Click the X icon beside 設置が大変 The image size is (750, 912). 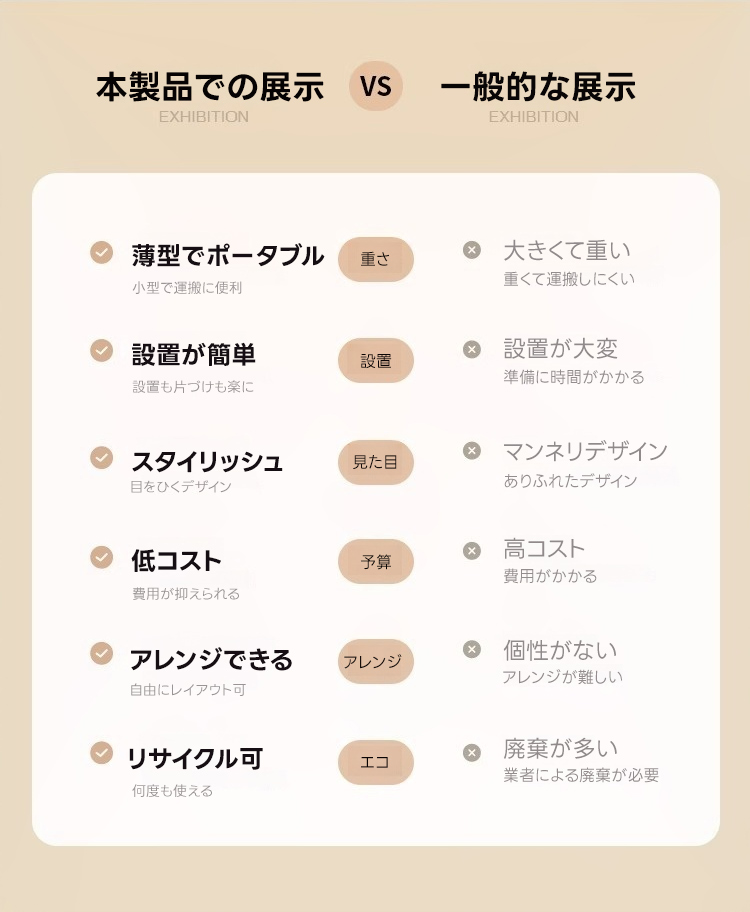click(472, 349)
